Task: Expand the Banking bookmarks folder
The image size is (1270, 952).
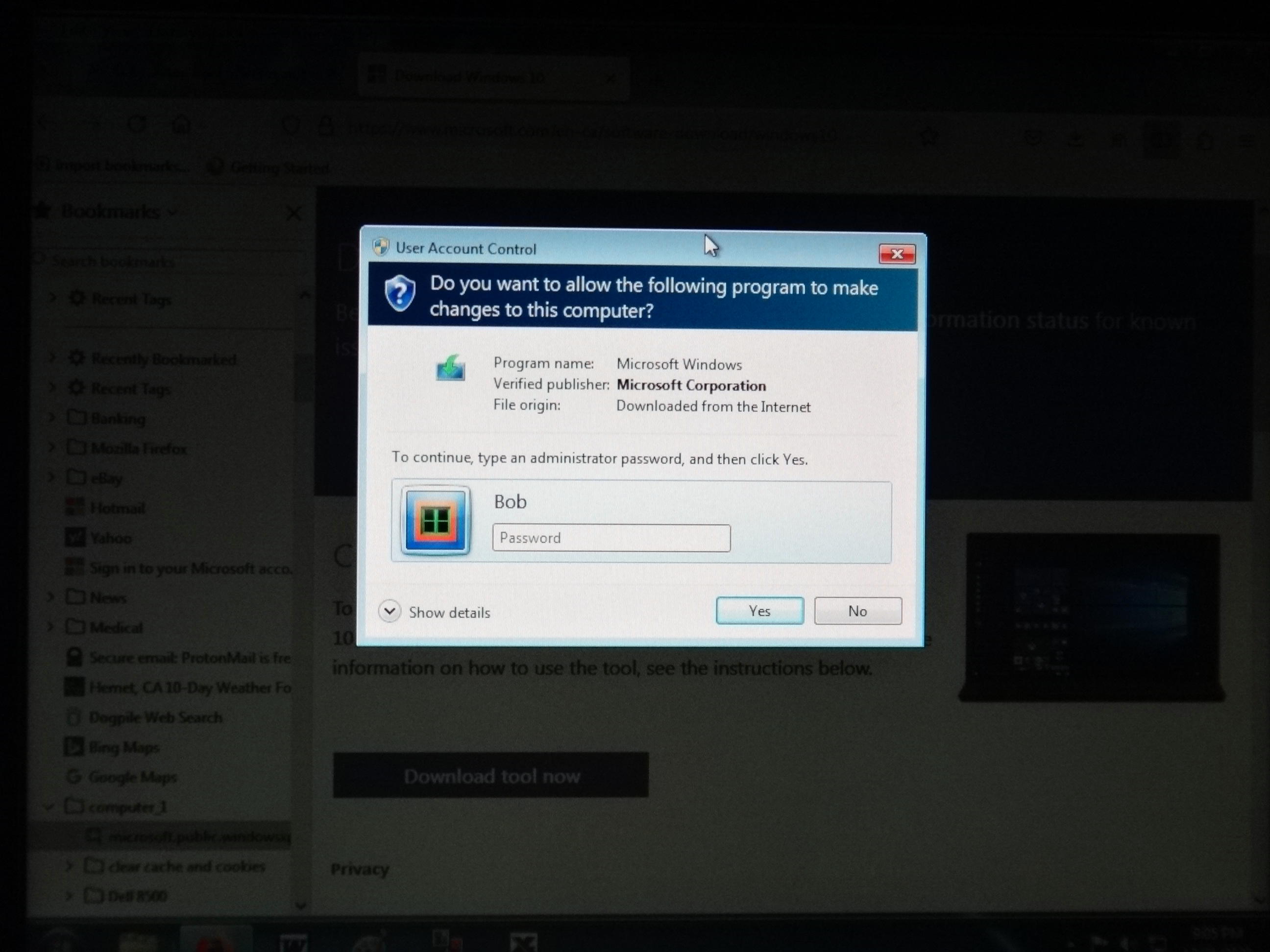Action: coord(52,418)
